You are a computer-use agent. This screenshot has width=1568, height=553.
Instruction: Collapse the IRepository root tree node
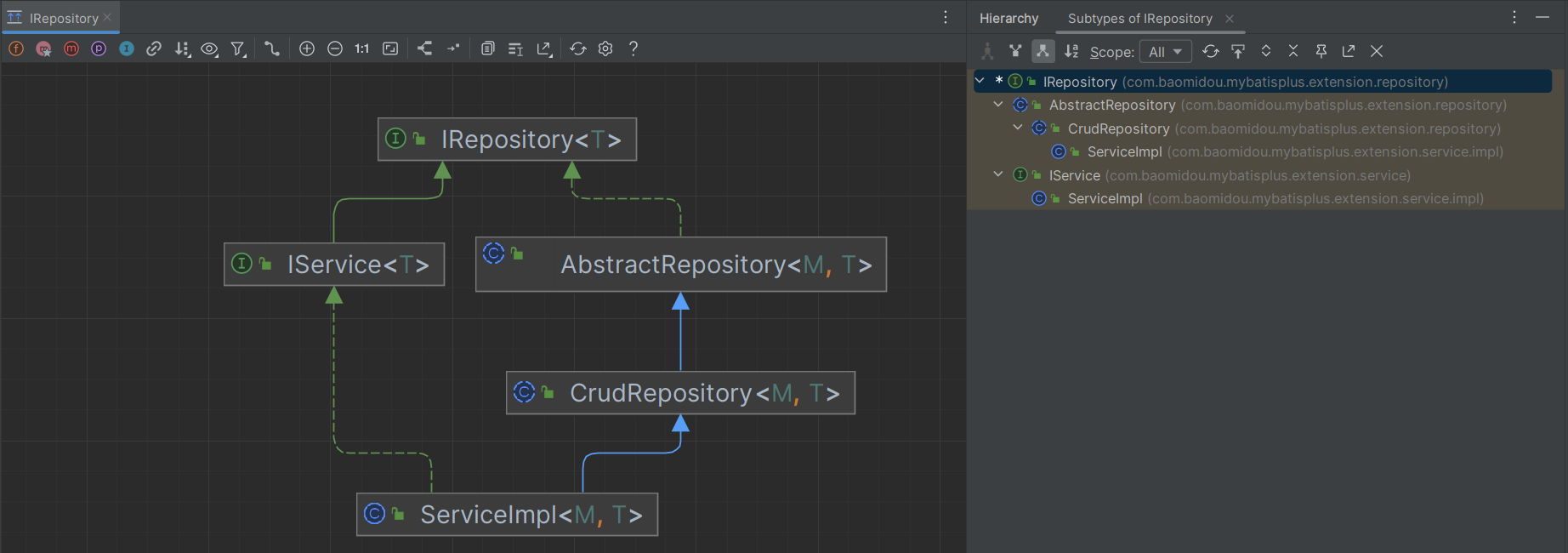coord(980,81)
